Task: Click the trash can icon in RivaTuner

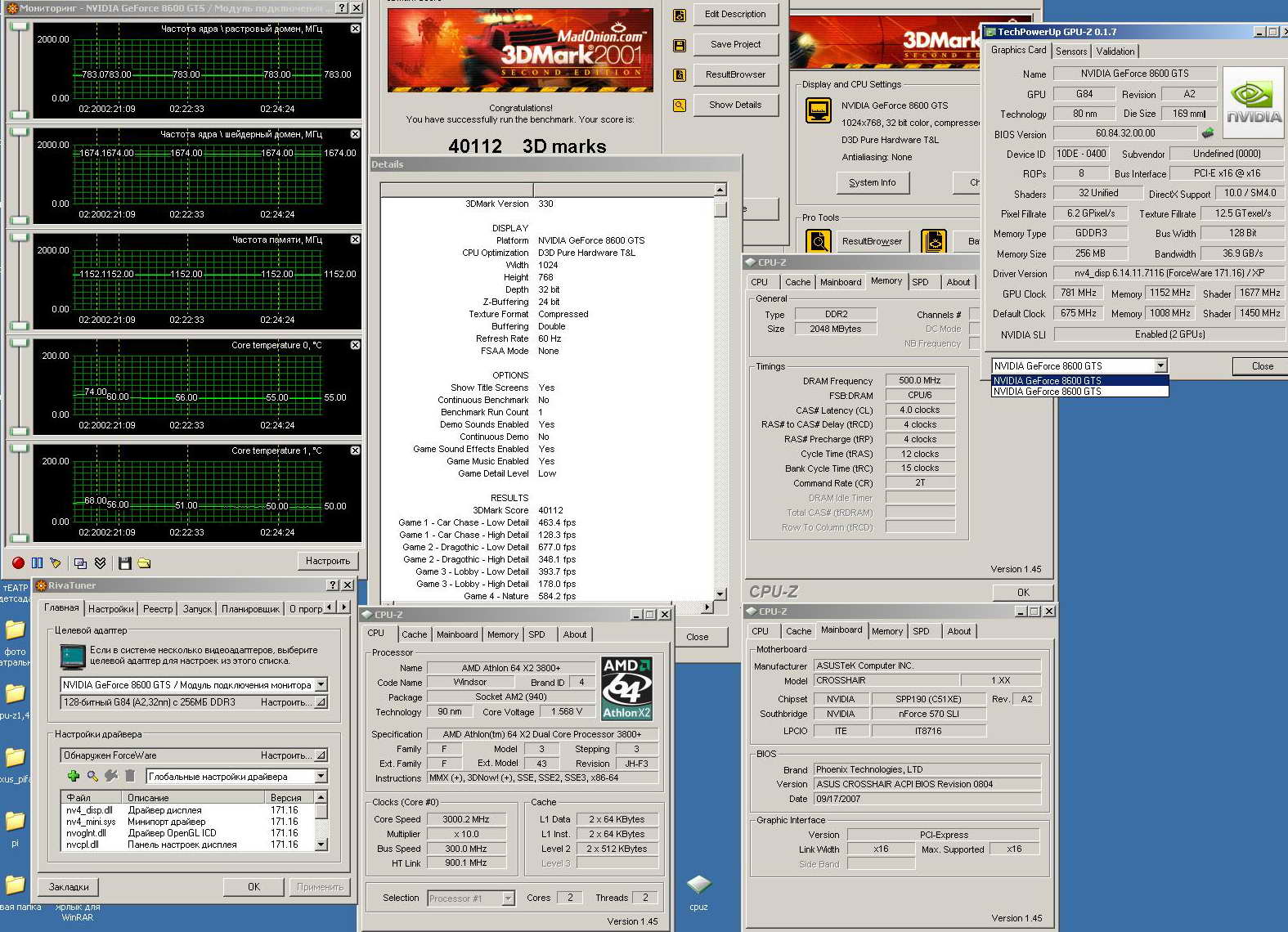Action: click(x=129, y=776)
